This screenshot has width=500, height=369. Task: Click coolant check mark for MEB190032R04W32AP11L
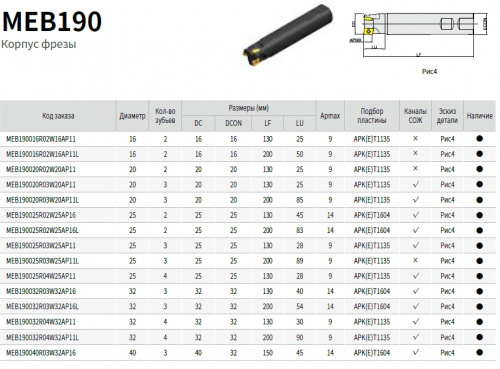tap(416, 337)
